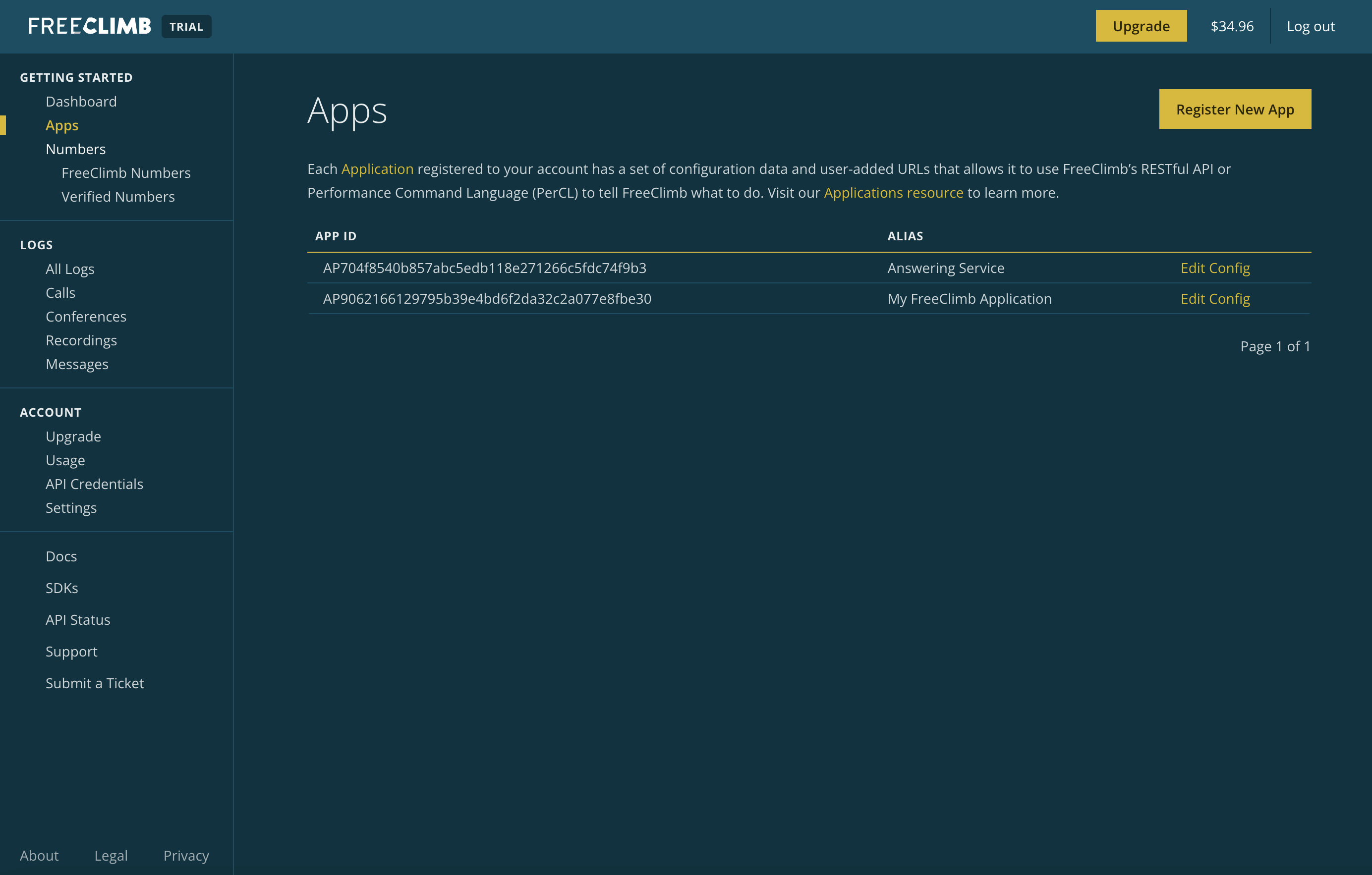Click Register New App button
The height and width of the screenshot is (875, 1372).
pyautogui.click(x=1235, y=109)
